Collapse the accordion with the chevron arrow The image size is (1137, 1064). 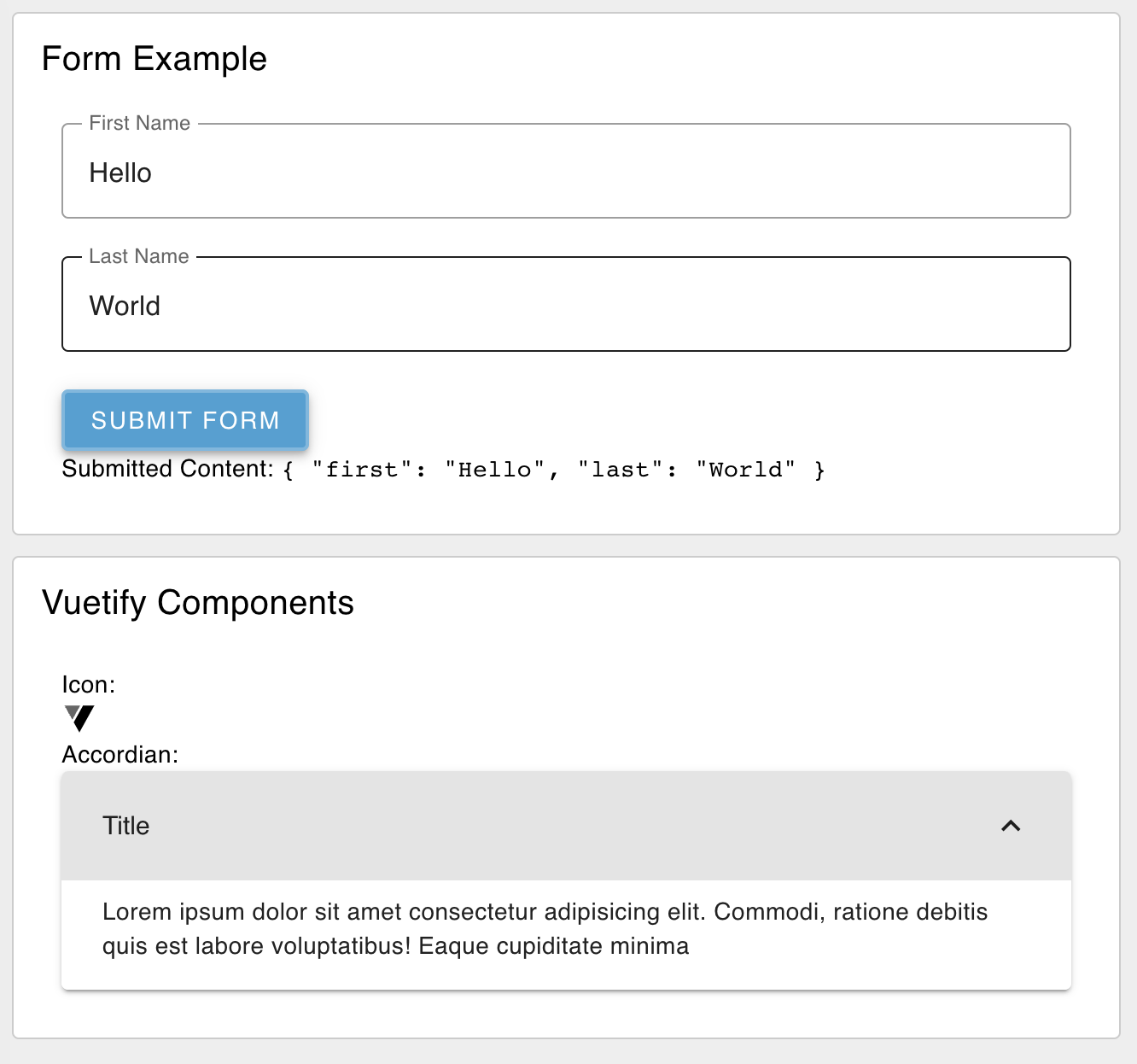tap(1011, 826)
